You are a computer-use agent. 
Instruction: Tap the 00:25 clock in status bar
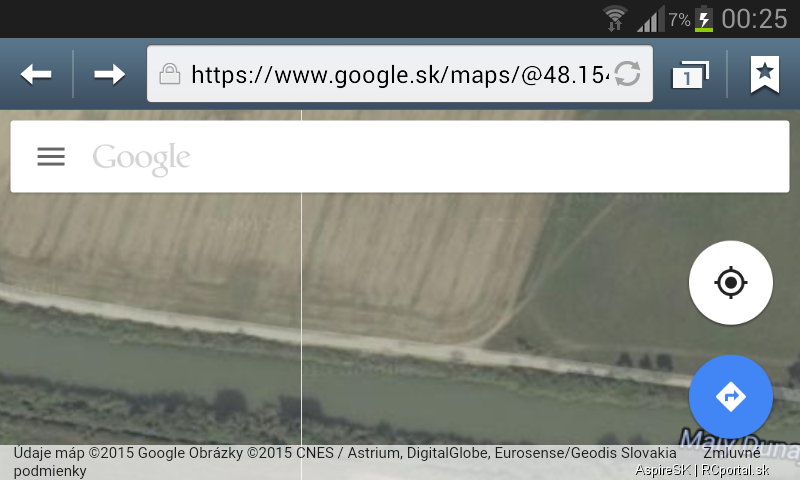755,19
